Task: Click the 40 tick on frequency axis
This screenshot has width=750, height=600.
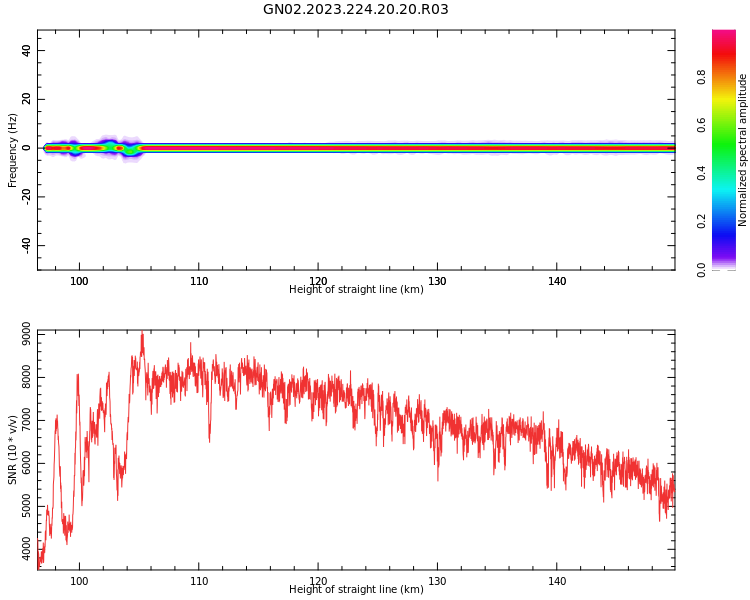Action: (x=26, y=50)
